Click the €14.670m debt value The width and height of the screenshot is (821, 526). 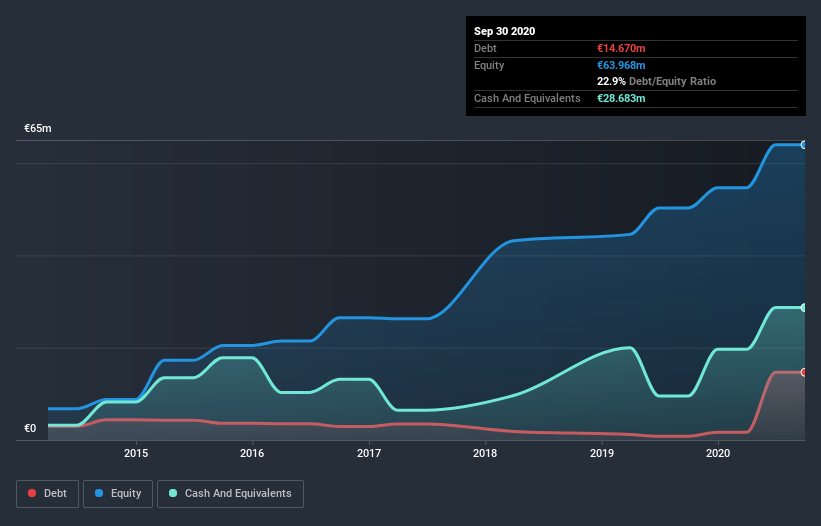tap(622, 49)
